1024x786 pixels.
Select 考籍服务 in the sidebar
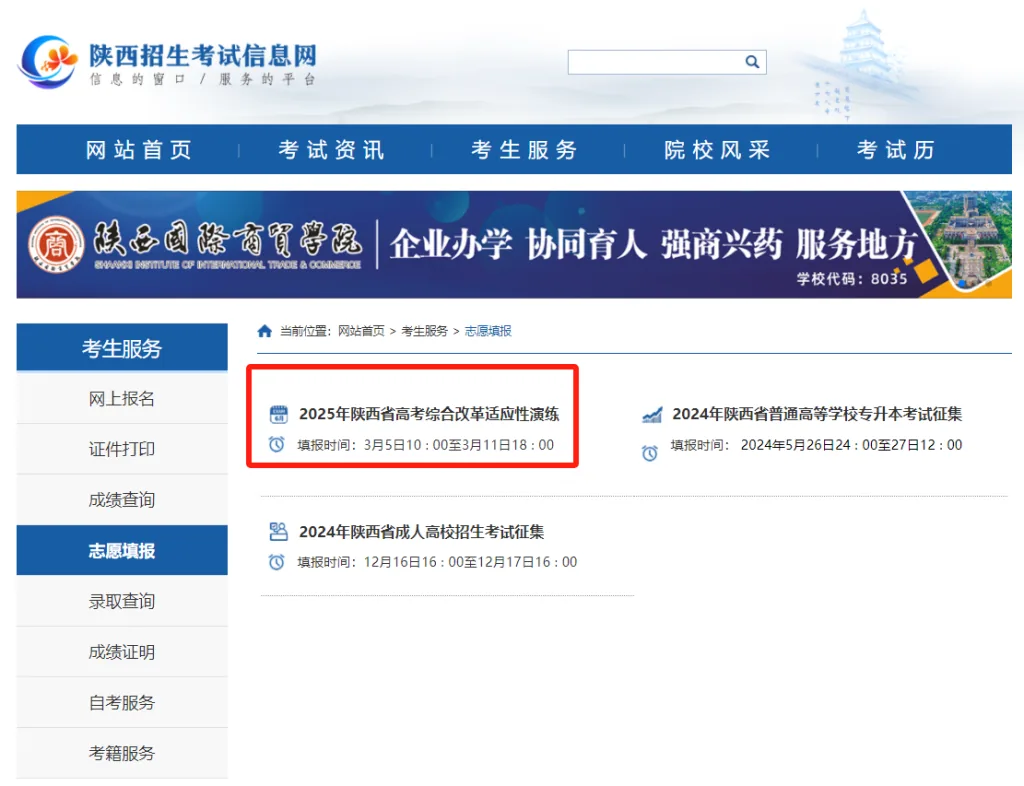tap(122, 753)
